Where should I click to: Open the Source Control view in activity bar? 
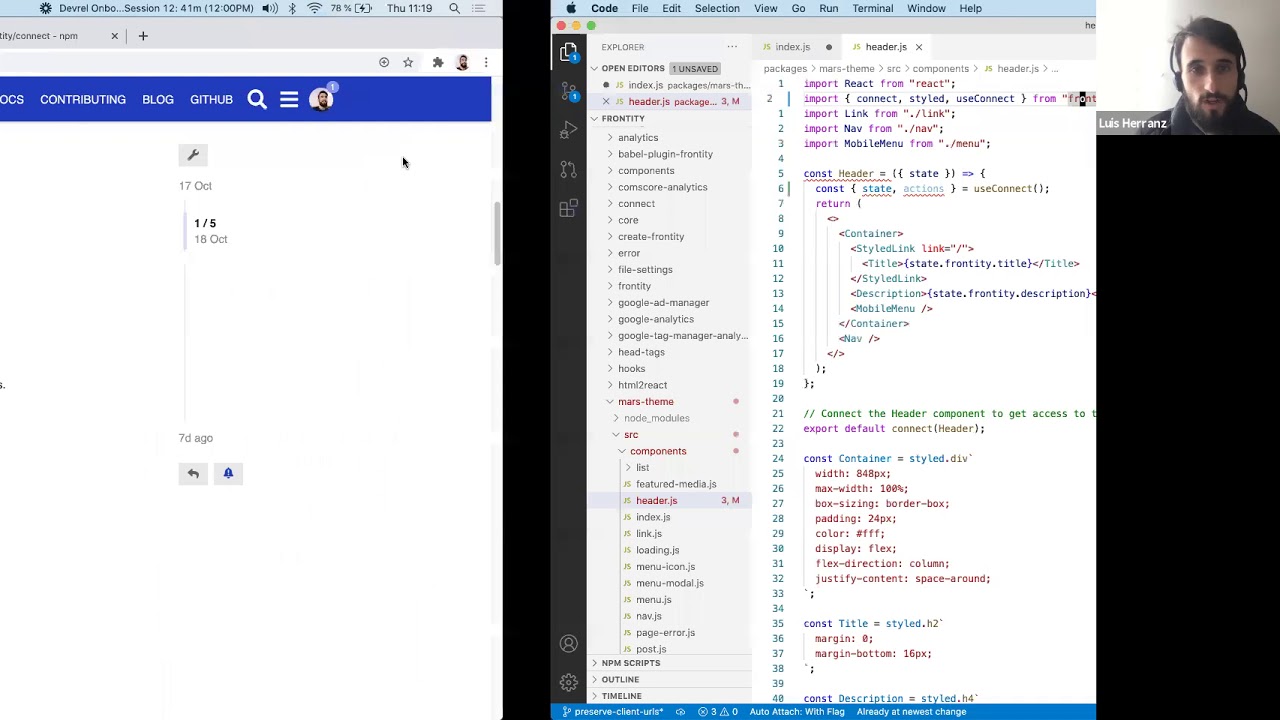[569, 91]
